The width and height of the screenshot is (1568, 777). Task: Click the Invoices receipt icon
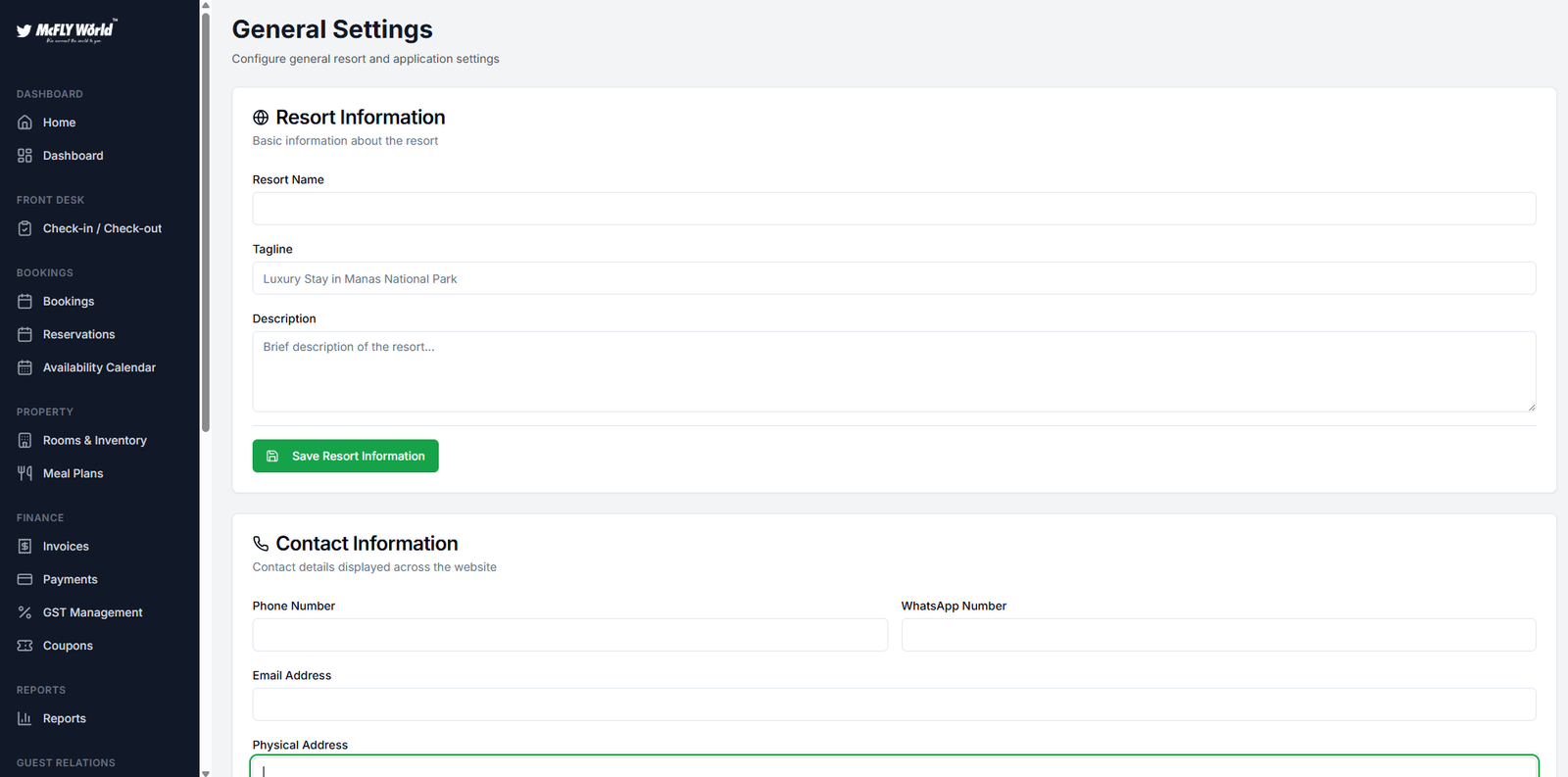pos(24,546)
